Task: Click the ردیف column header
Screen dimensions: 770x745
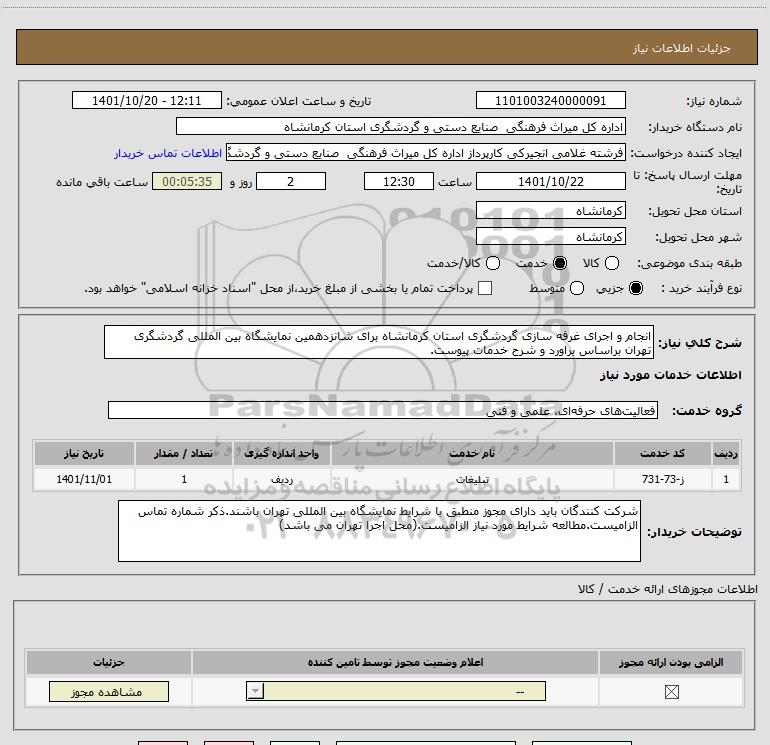Action: click(726, 453)
